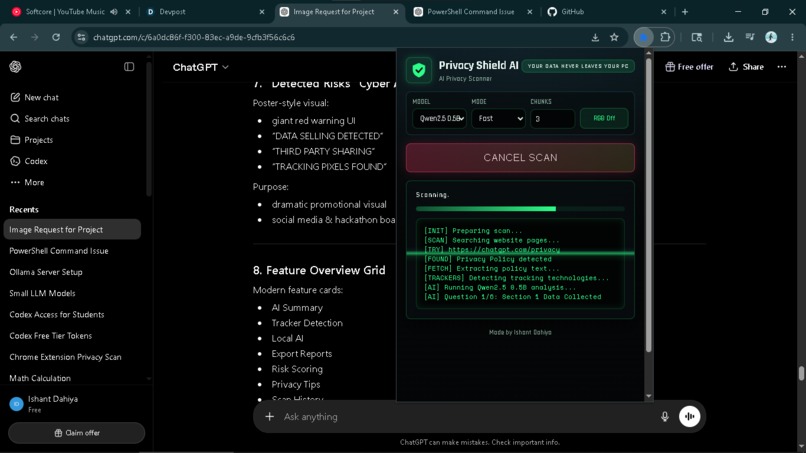Click the scan log line 'Privacy Policy detected'

[487, 259]
